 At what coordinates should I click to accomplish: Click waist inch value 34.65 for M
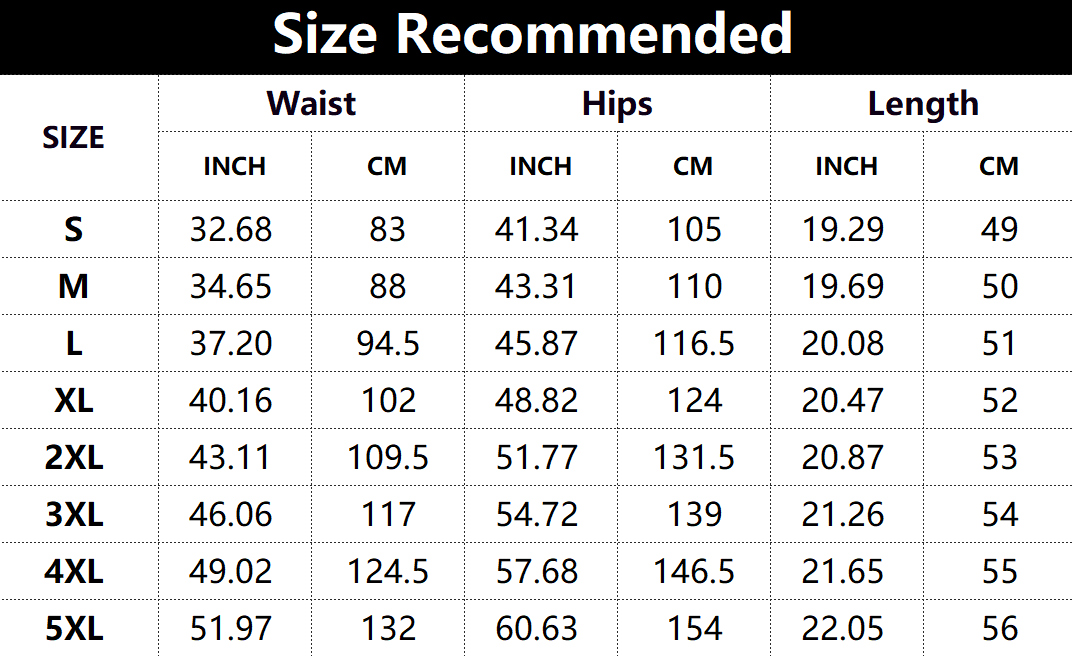coord(231,287)
